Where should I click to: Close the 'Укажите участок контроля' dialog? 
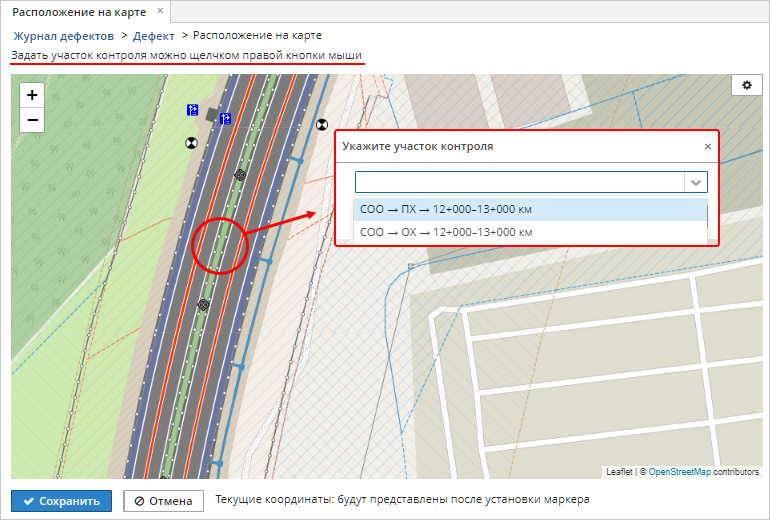(x=708, y=146)
